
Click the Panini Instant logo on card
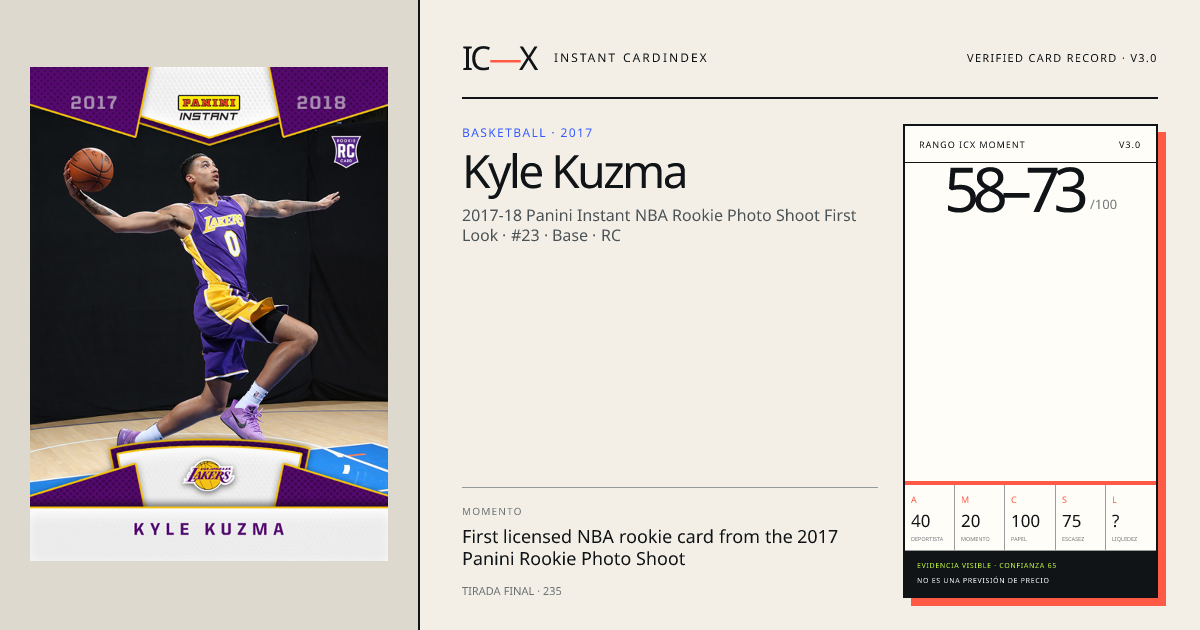(x=209, y=108)
